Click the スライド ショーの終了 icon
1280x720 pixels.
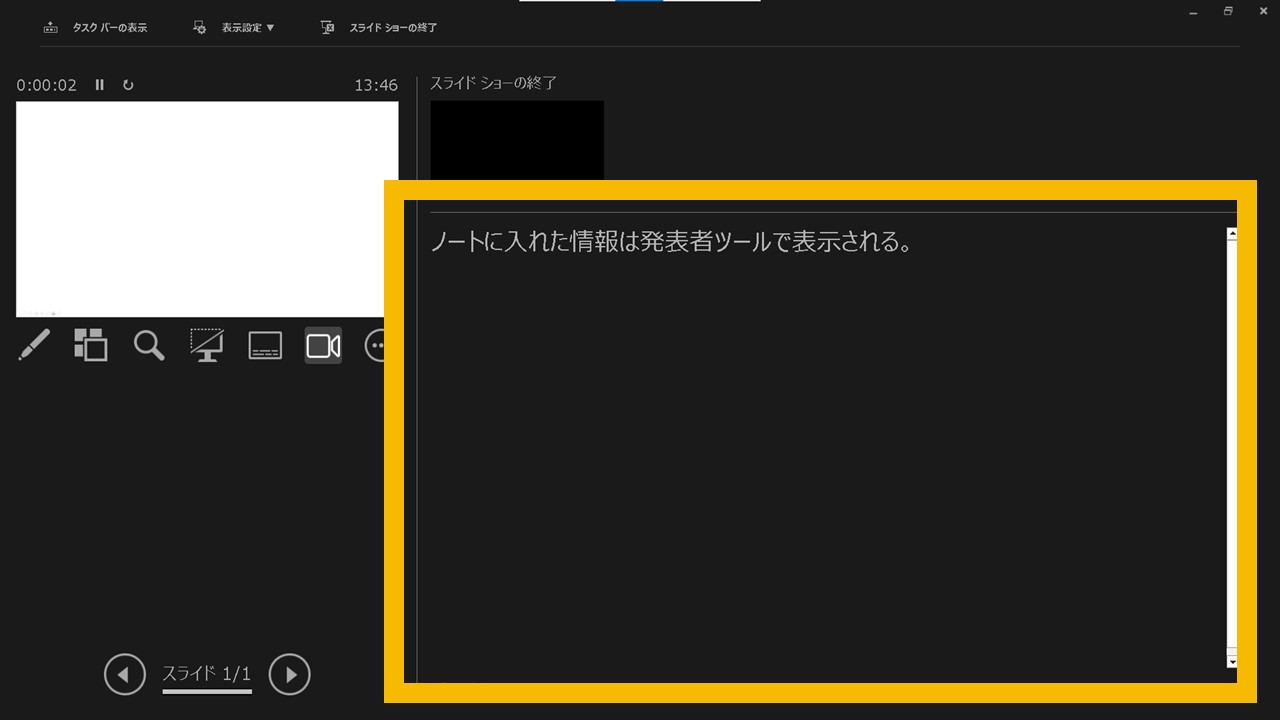tap(327, 27)
